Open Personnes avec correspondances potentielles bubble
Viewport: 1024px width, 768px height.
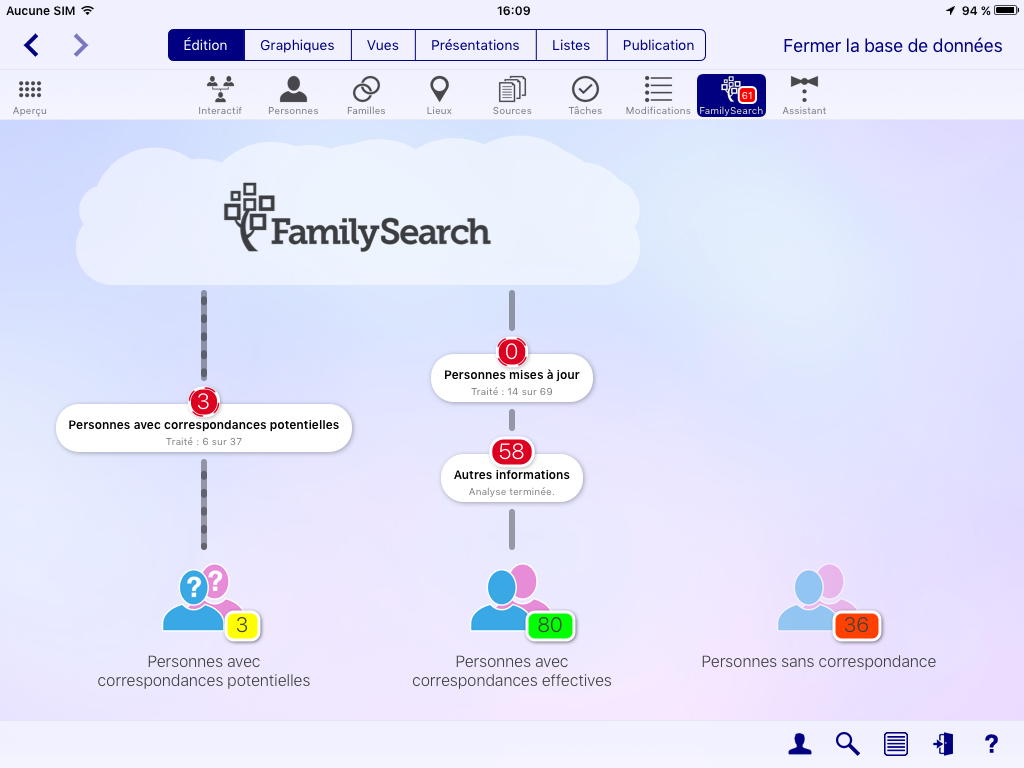coord(204,428)
